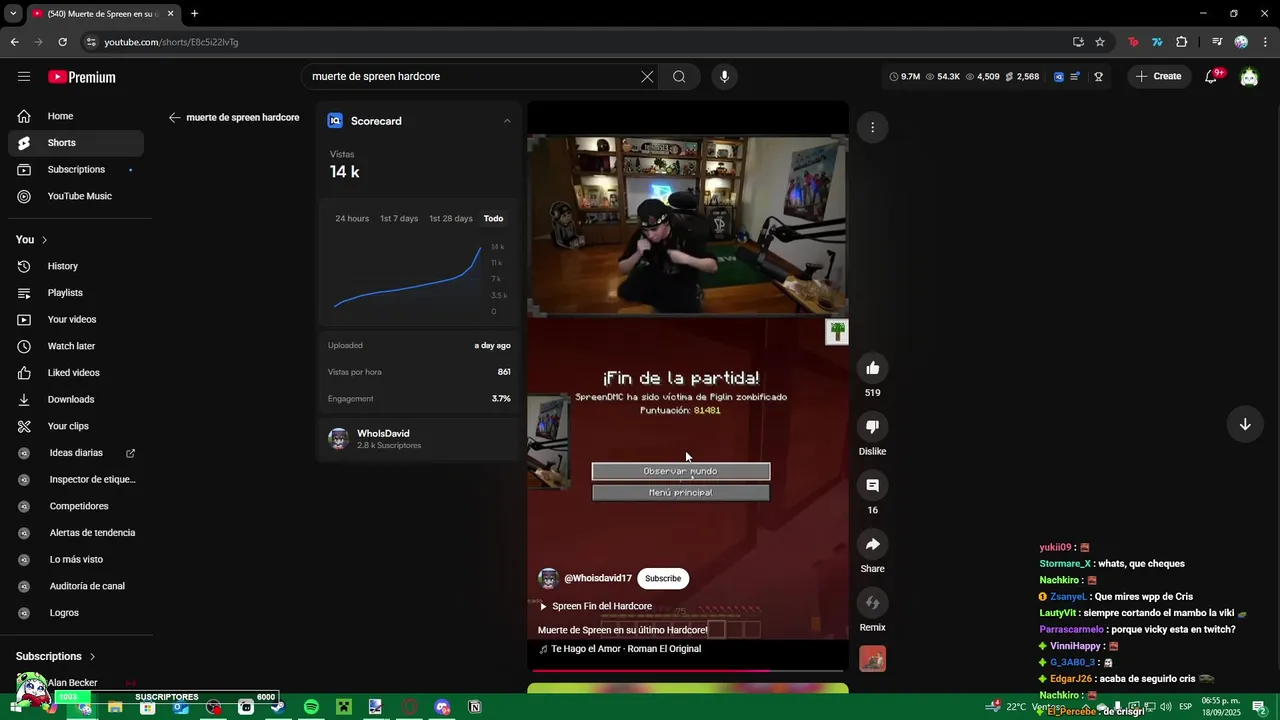
Task: Click the YouTube Premium logo
Action: point(82,77)
